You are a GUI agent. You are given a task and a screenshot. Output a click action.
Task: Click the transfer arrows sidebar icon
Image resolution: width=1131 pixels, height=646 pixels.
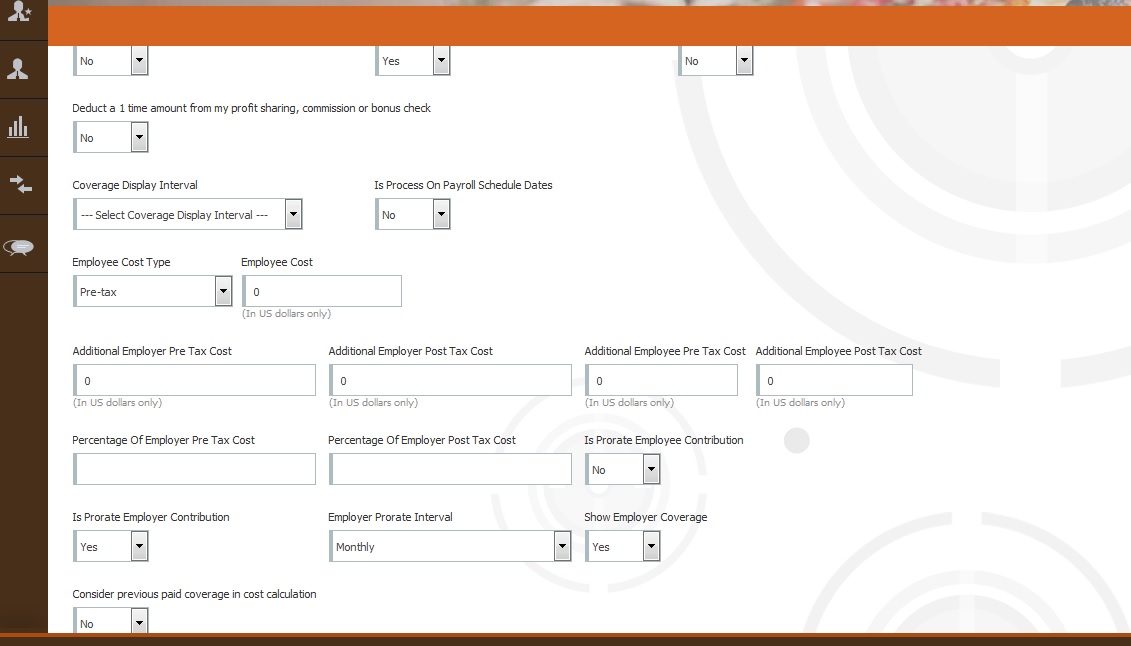pyautogui.click(x=20, y=185)
